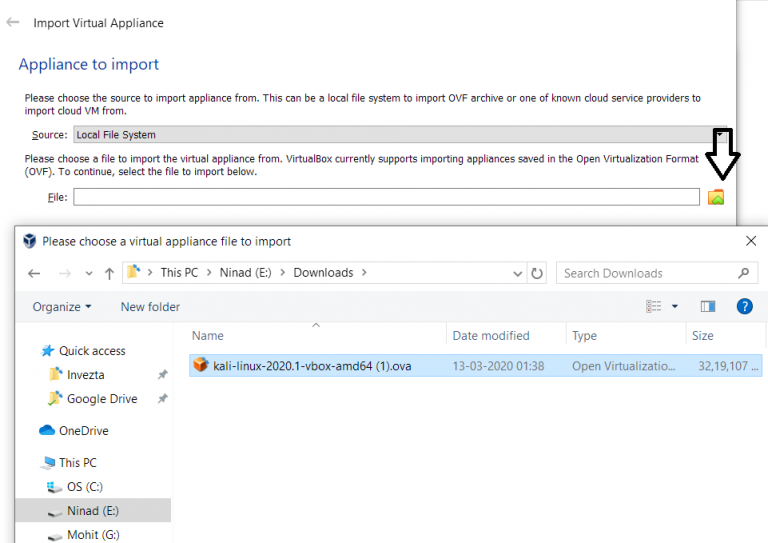Select Google Drive in Quick access
Screen dimensions: 768x543
[x=101, y=399]
